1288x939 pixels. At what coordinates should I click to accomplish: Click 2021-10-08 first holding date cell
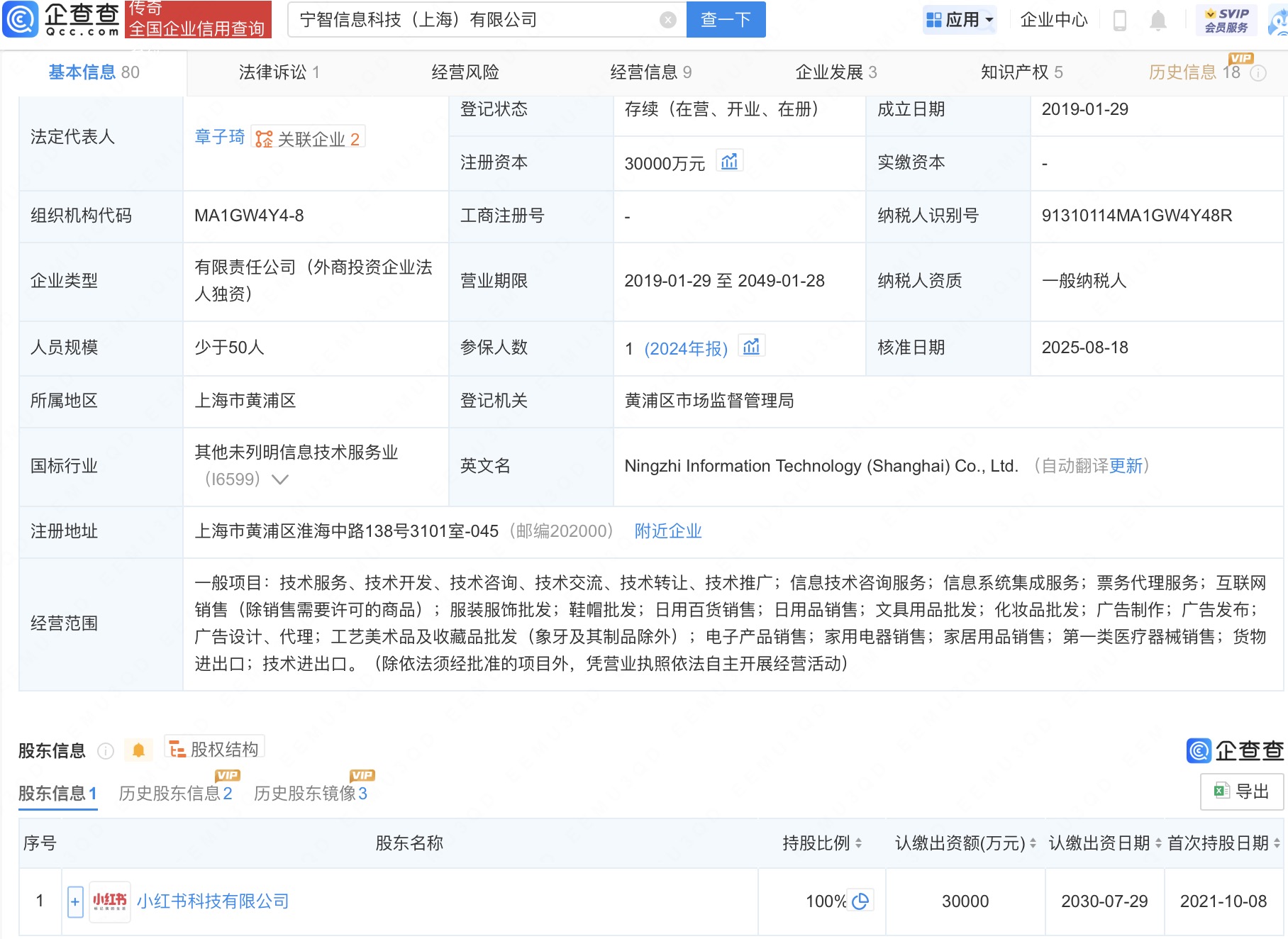coord(1223,901)
